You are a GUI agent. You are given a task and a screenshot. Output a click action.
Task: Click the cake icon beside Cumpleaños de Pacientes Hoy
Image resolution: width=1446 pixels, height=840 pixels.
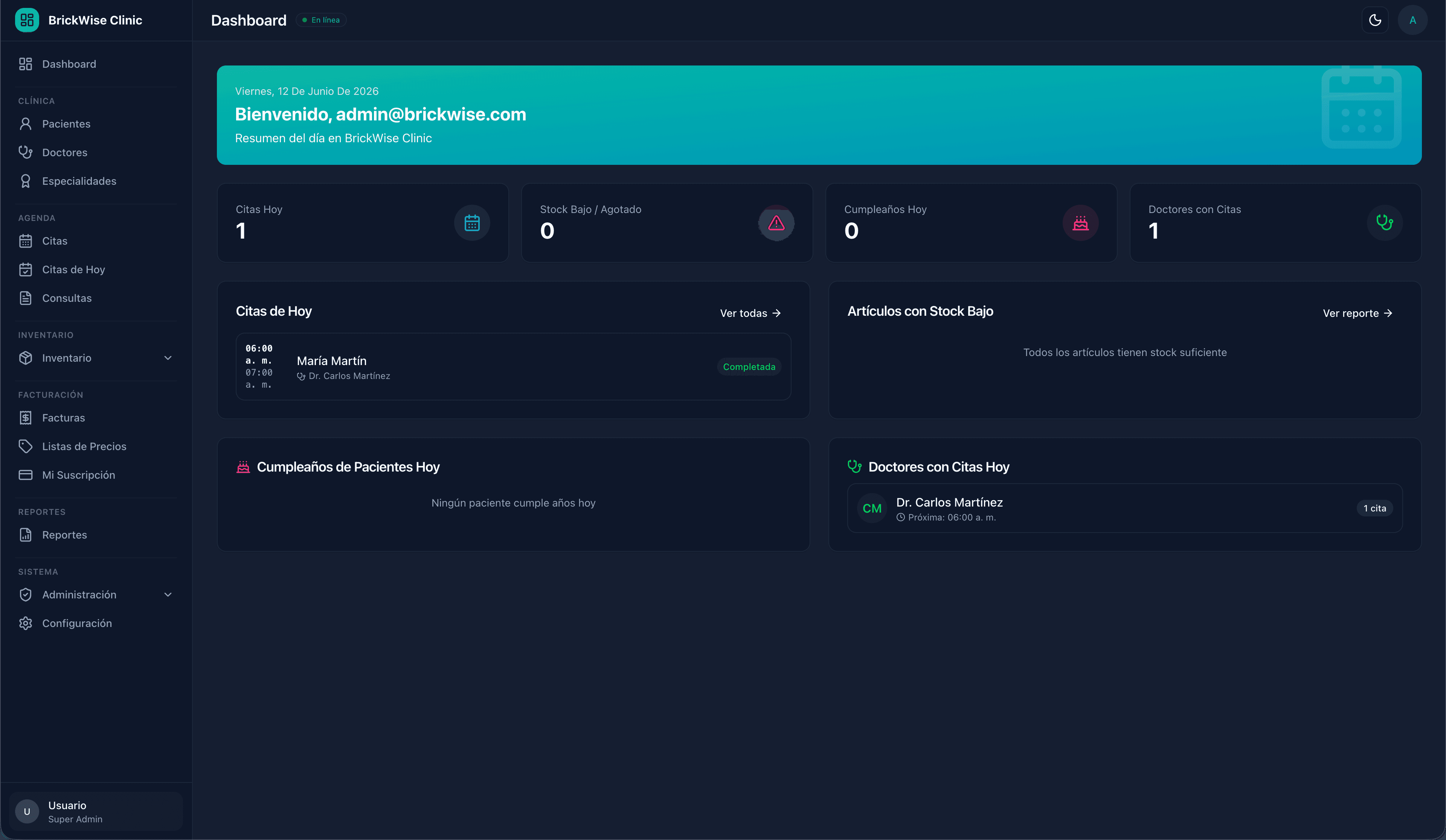tap(243, 467)
